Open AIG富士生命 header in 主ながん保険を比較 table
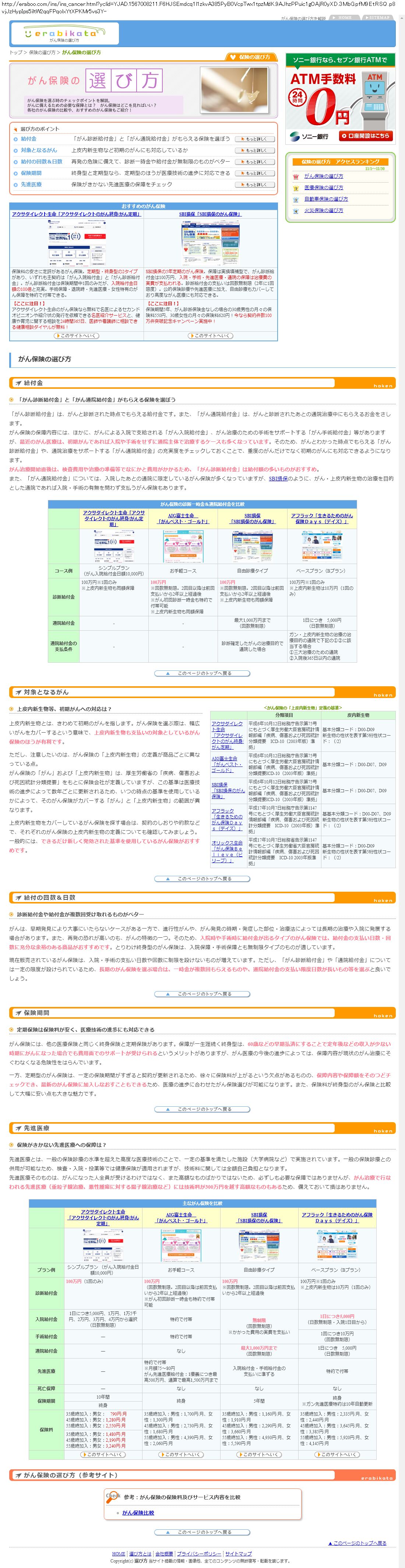Viewport: 405px width, 1568px height. pos(181,1218)
